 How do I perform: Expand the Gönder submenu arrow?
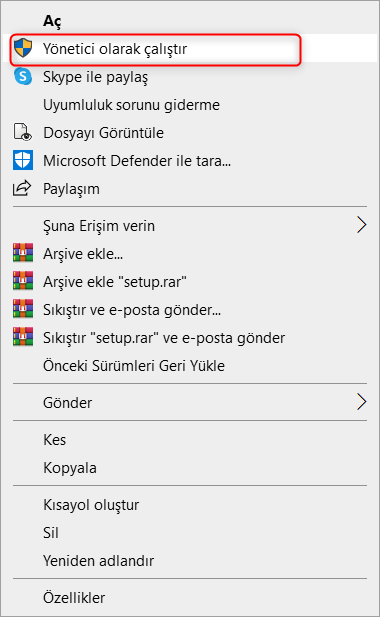tap(362, 402)
